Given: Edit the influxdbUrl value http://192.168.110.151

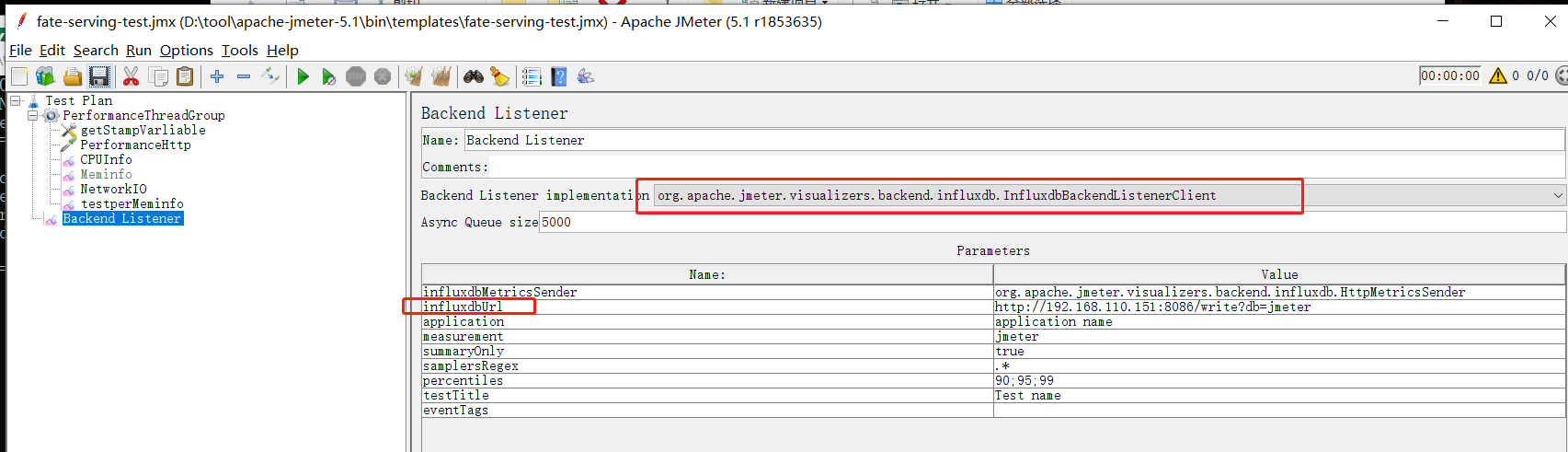Looking at the screenshot, I should pos(1279,307).
